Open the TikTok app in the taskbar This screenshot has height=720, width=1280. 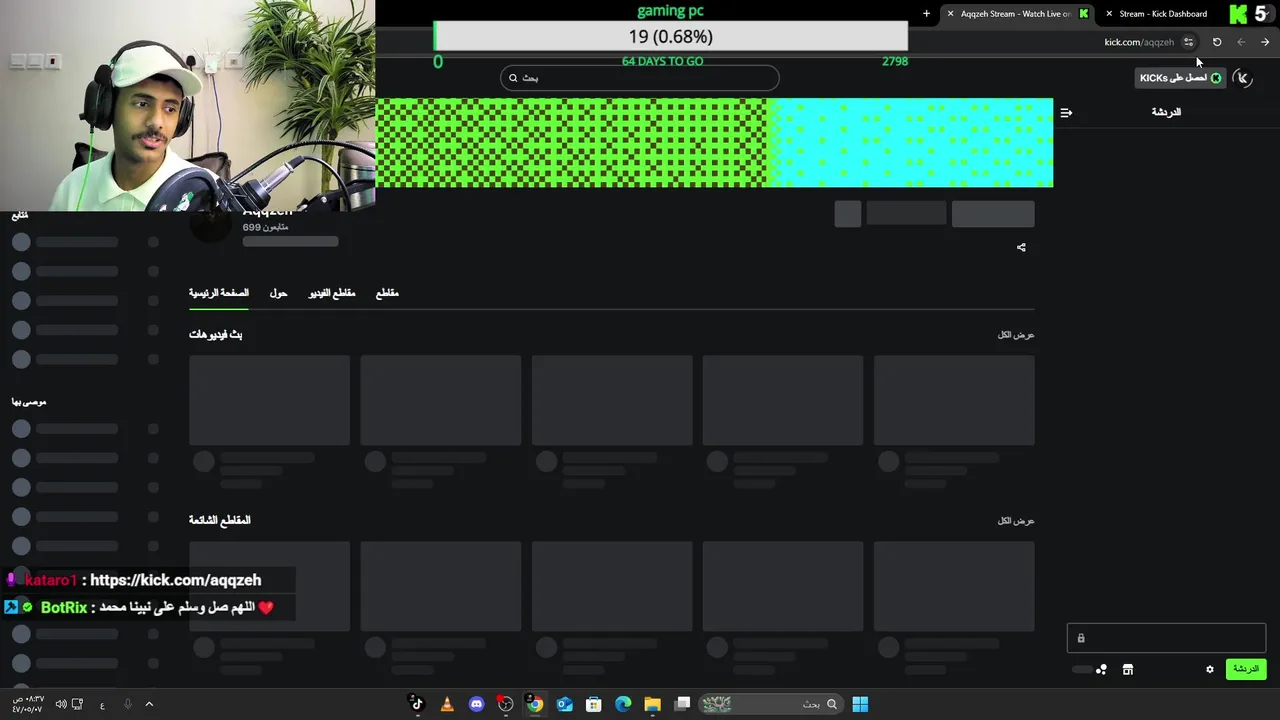(417, 704)
